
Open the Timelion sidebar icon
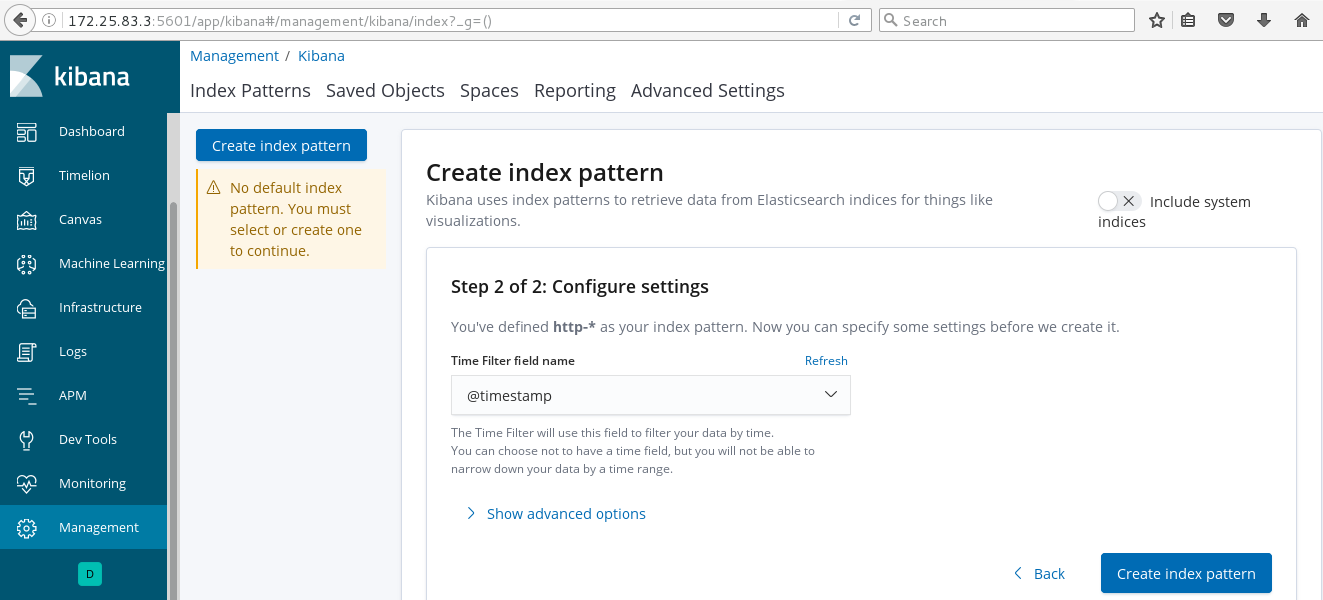tap(27, 176)
